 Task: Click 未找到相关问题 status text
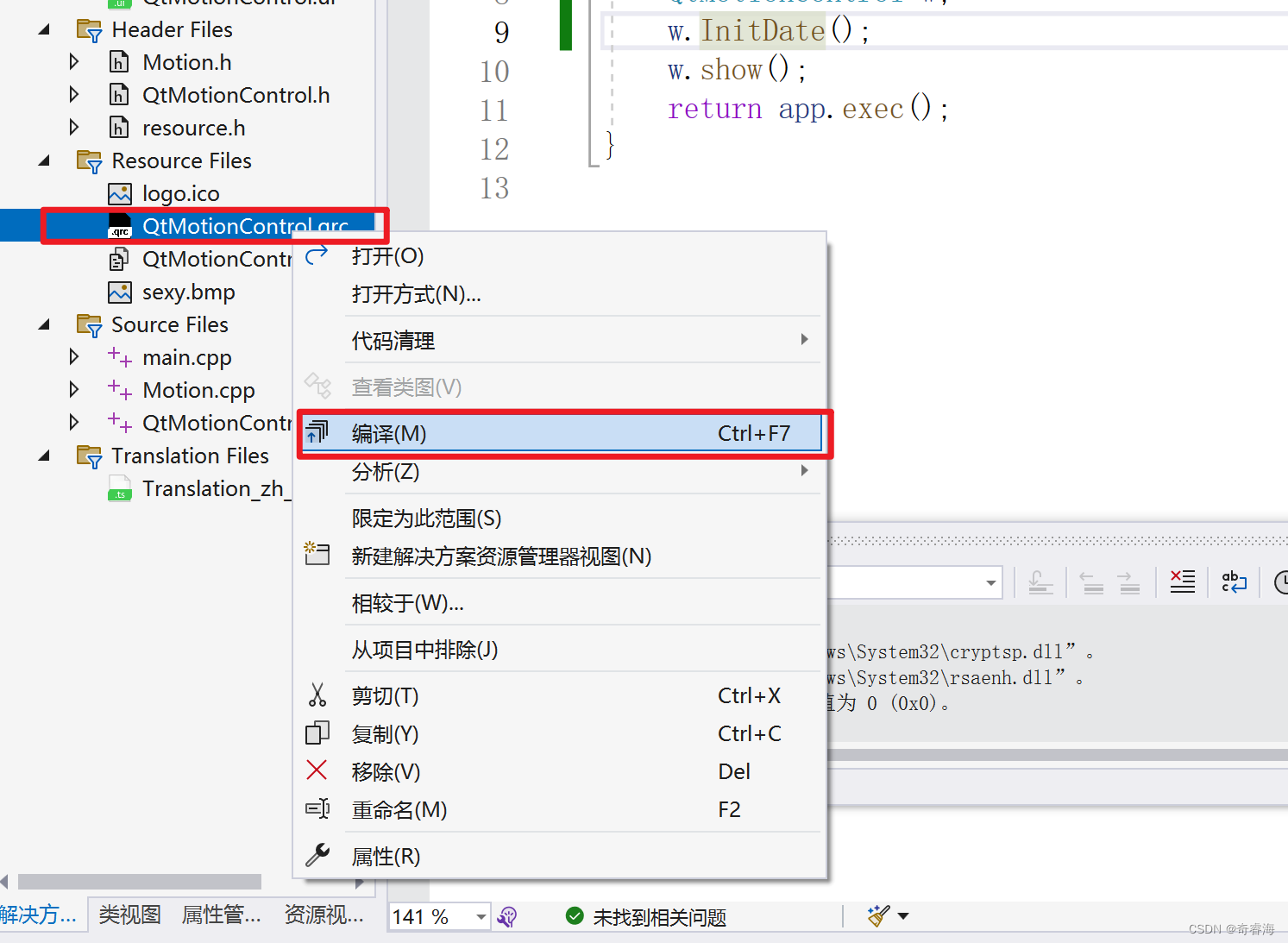660,917
